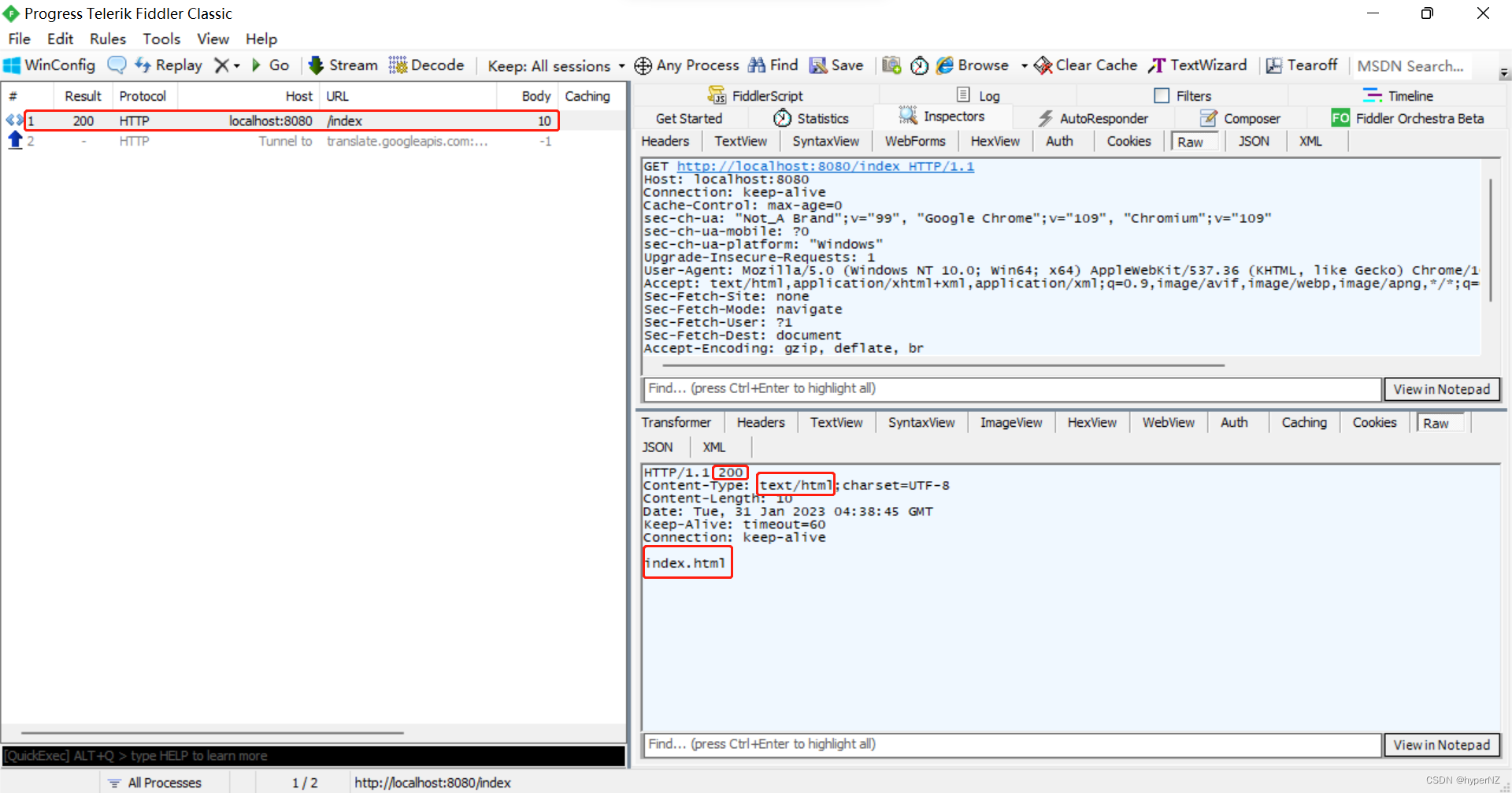The image size is (1512, 793).
Task: Click response View in Notepad button
Action: point(1442,745)
